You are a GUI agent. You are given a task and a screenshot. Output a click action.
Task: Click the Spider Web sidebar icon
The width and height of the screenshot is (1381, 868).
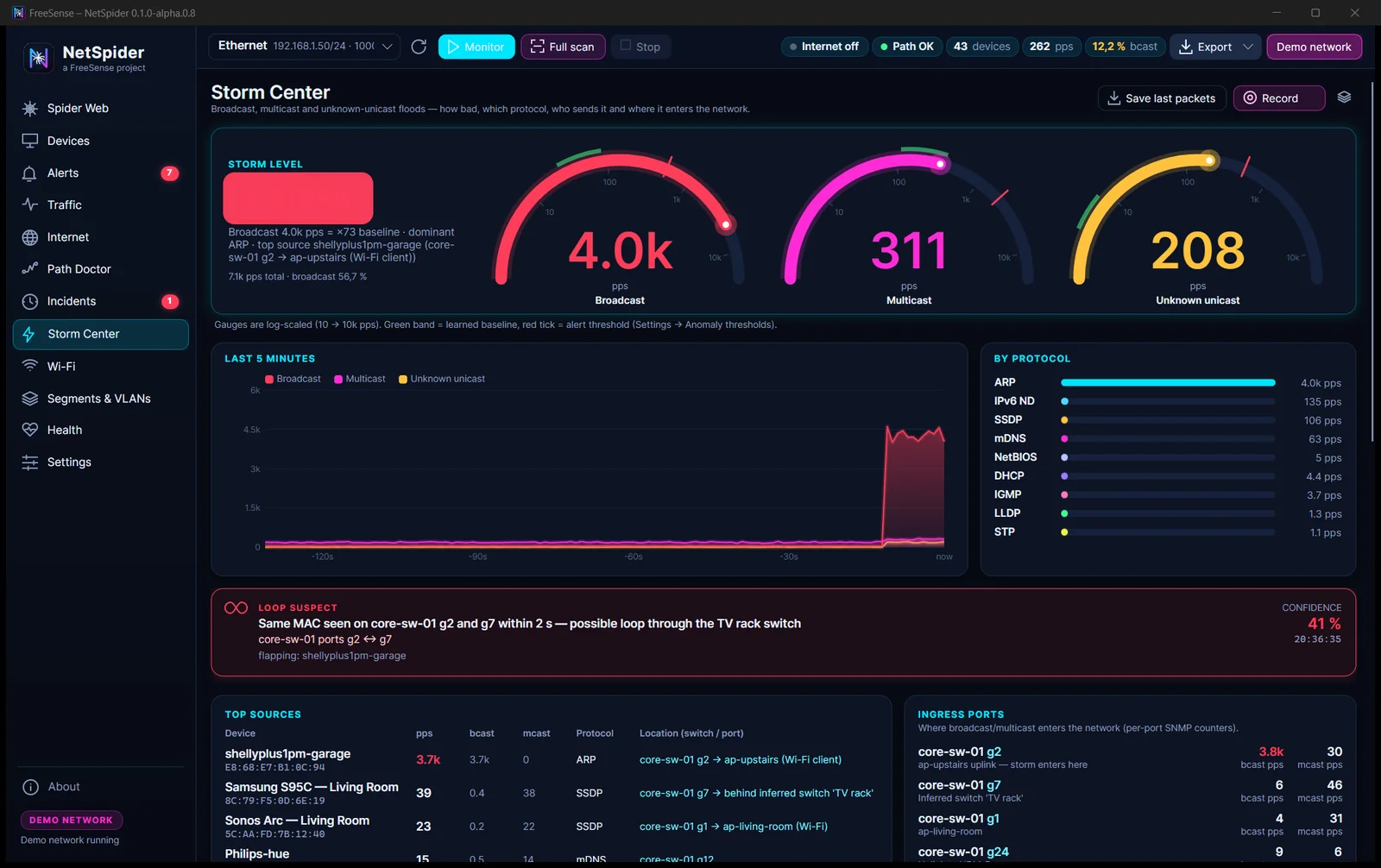pos(30,109)
